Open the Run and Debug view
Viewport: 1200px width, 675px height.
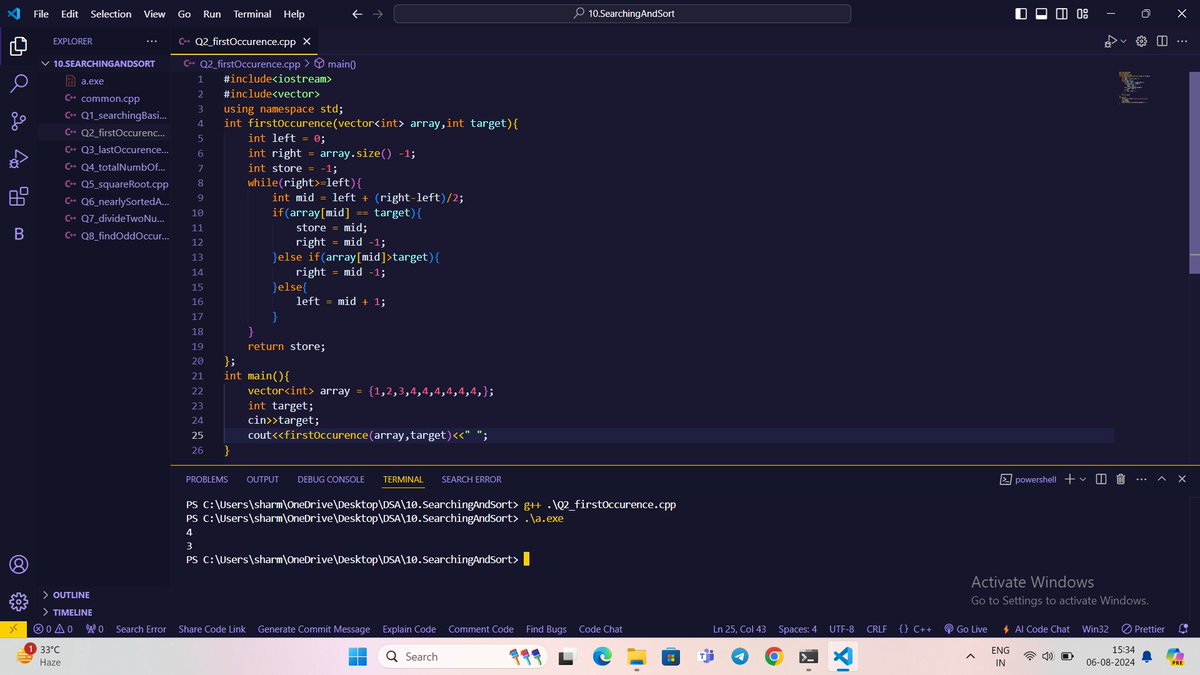(18, 159)
